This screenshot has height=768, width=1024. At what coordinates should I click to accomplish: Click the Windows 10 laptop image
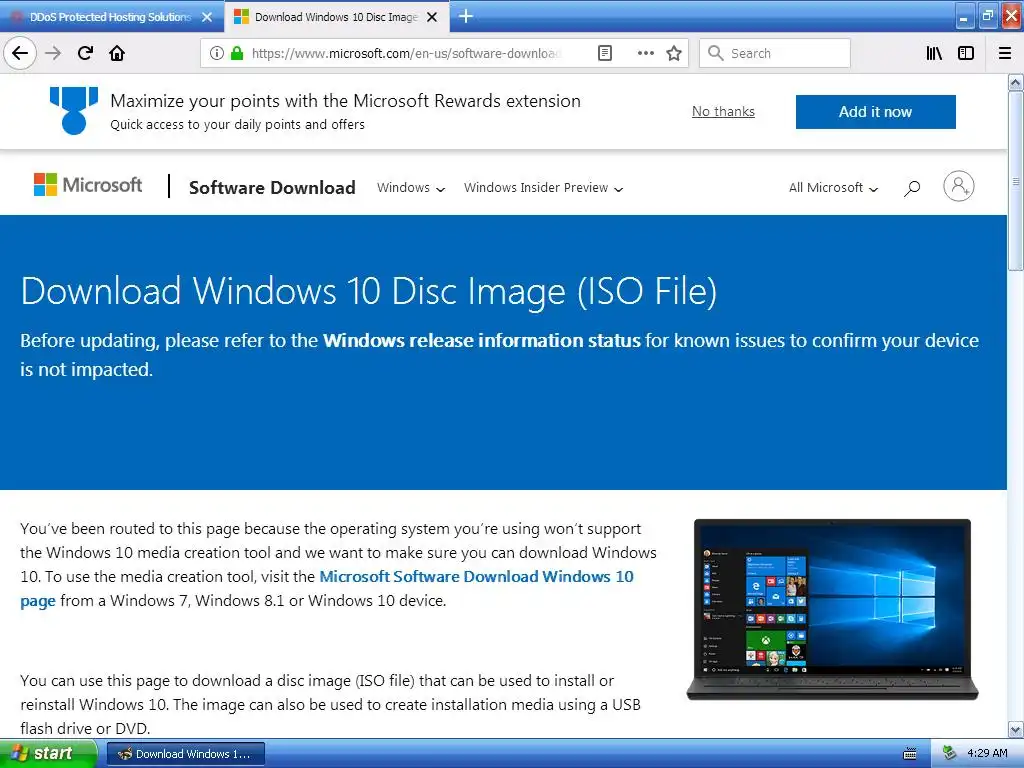click(832, 609)
